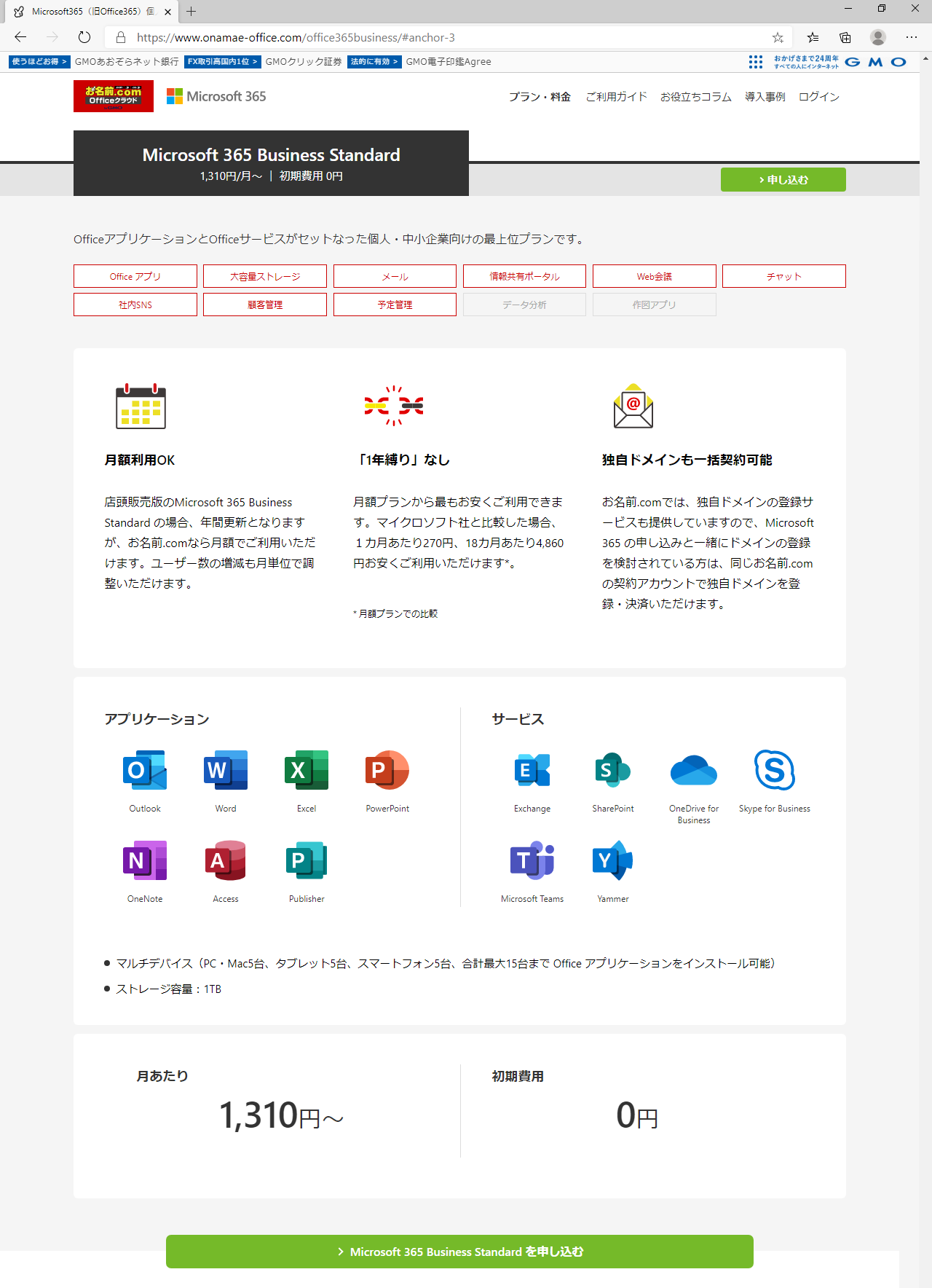The height and width of the screenshot is (1288, 932).
Task: Click the Exchange service icon
Action: click(x=532, y=770)
